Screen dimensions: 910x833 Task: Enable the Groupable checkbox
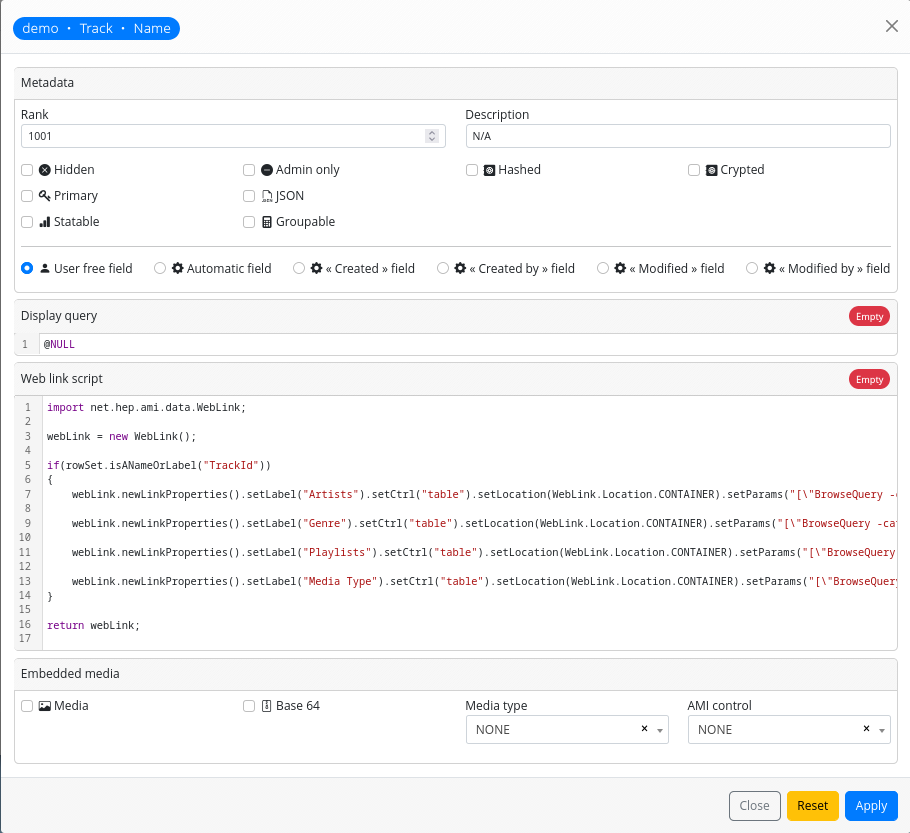pos(248,222)
